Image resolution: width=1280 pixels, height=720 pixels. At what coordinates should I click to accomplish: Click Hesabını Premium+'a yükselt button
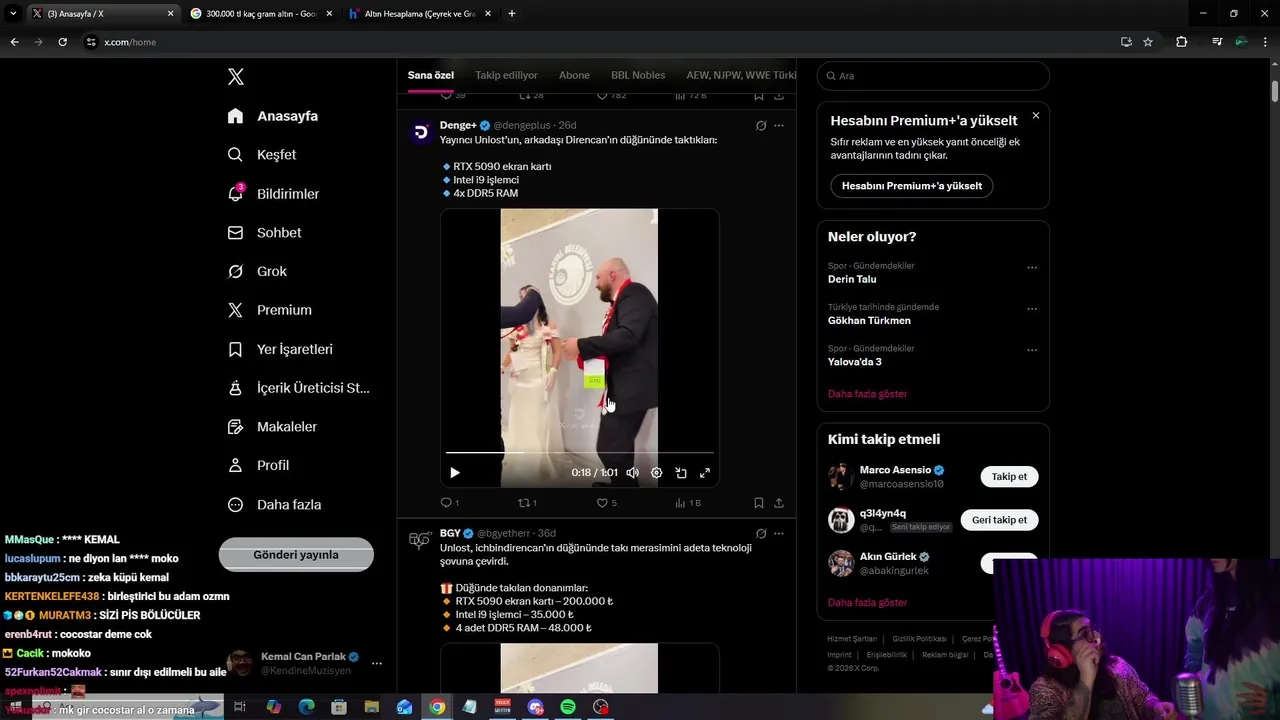click(x=912, y=186)
